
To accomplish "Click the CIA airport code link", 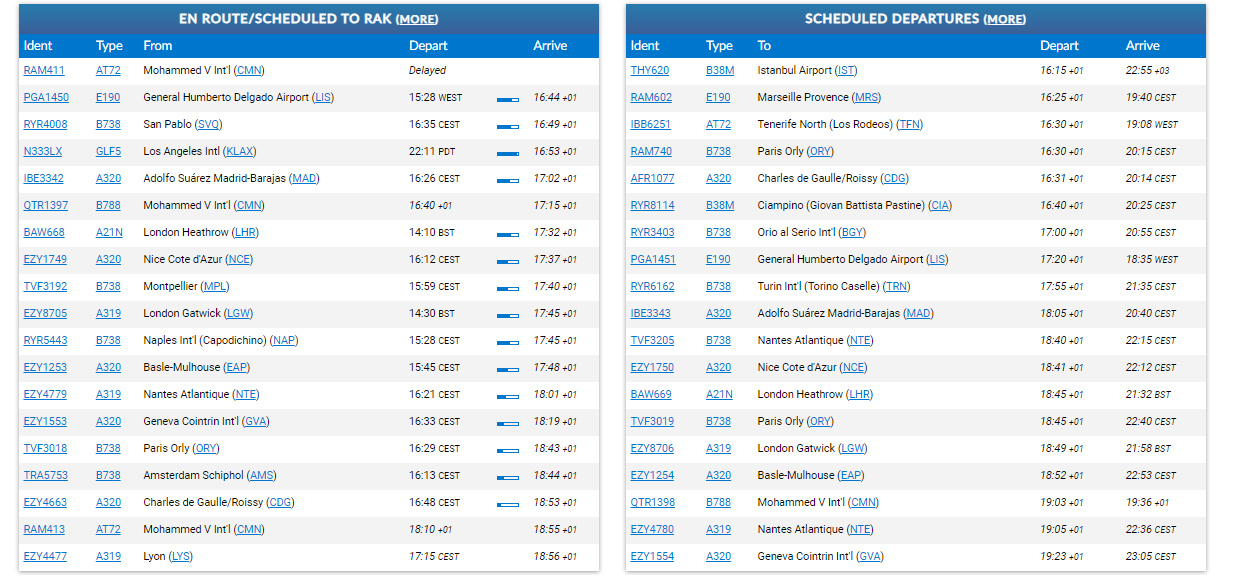I will click(939, 206).
